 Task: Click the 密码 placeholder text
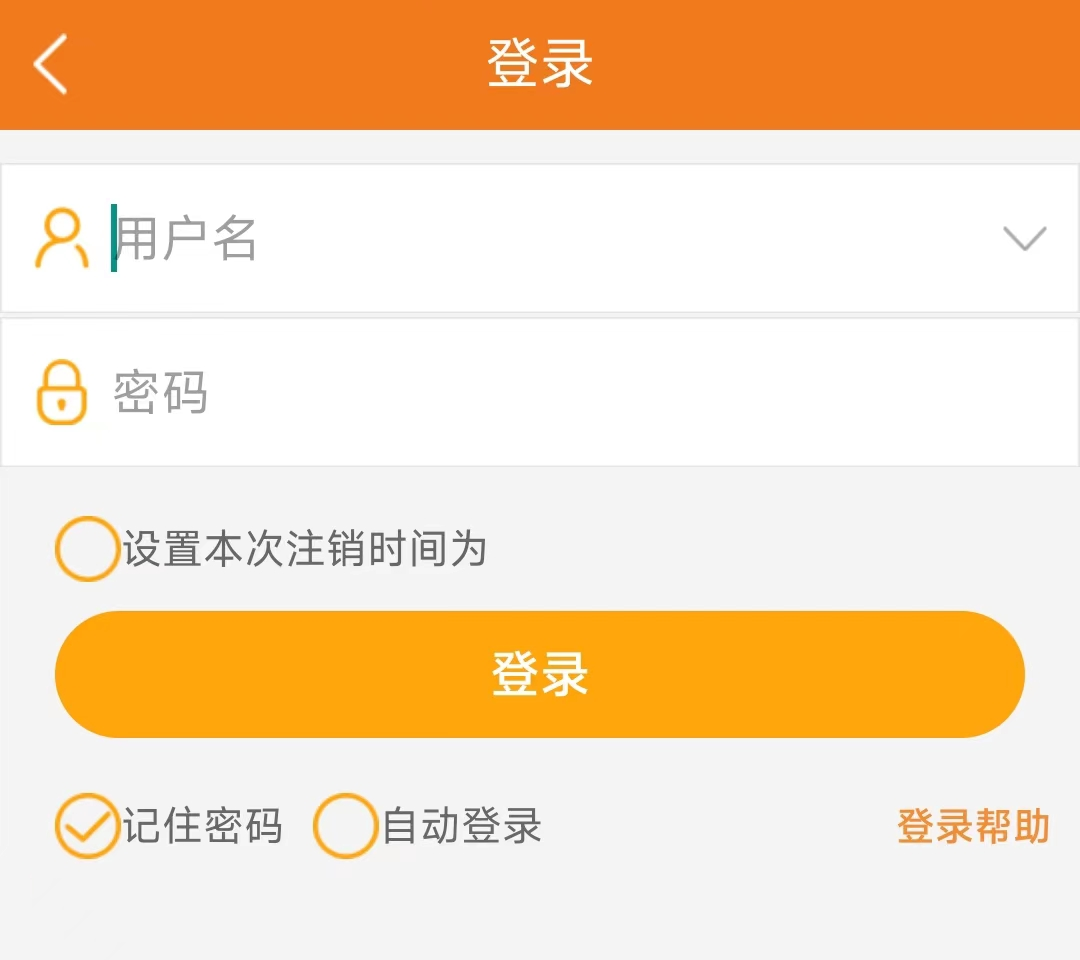[160, 392]
